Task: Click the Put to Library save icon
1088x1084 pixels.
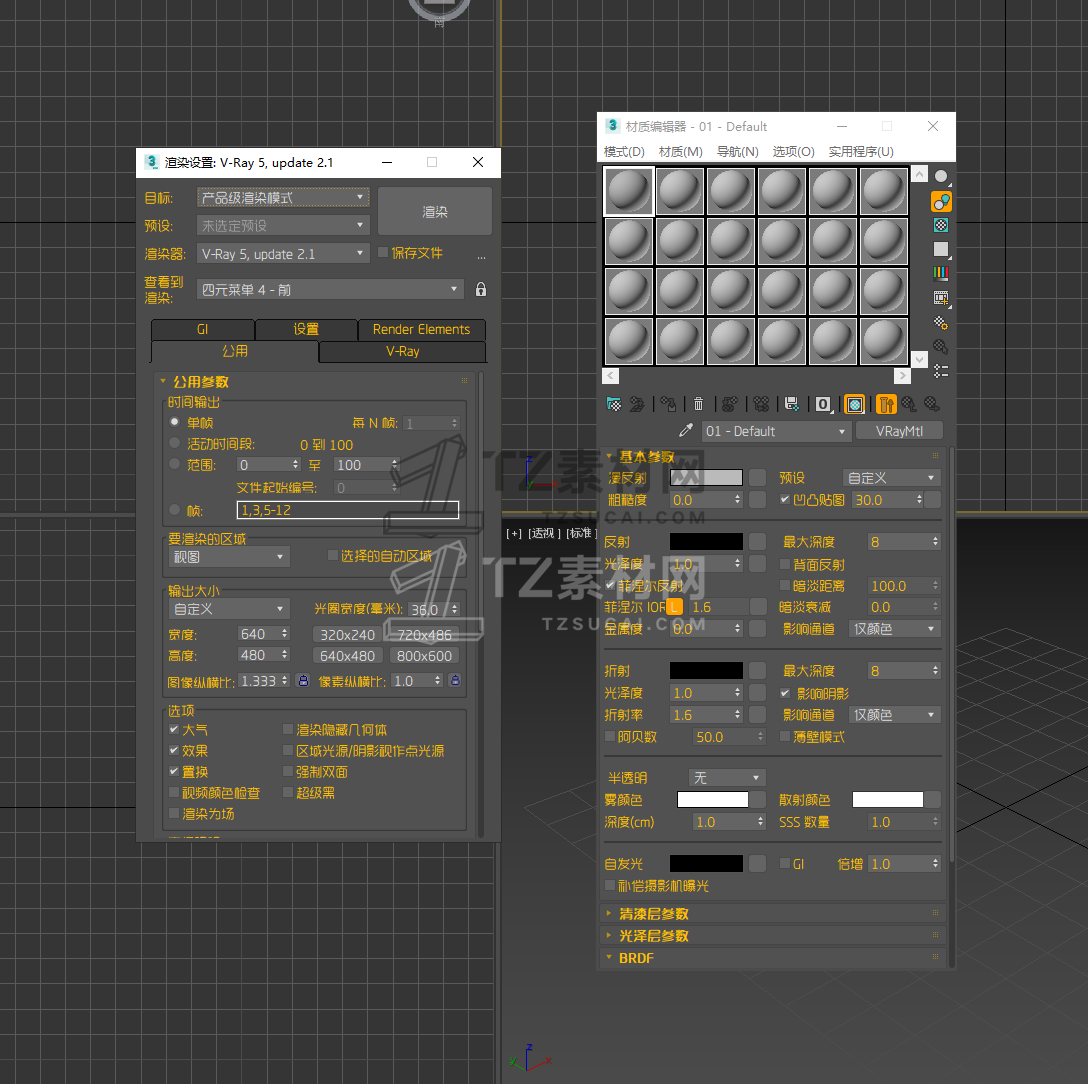Action: (792, 404)
